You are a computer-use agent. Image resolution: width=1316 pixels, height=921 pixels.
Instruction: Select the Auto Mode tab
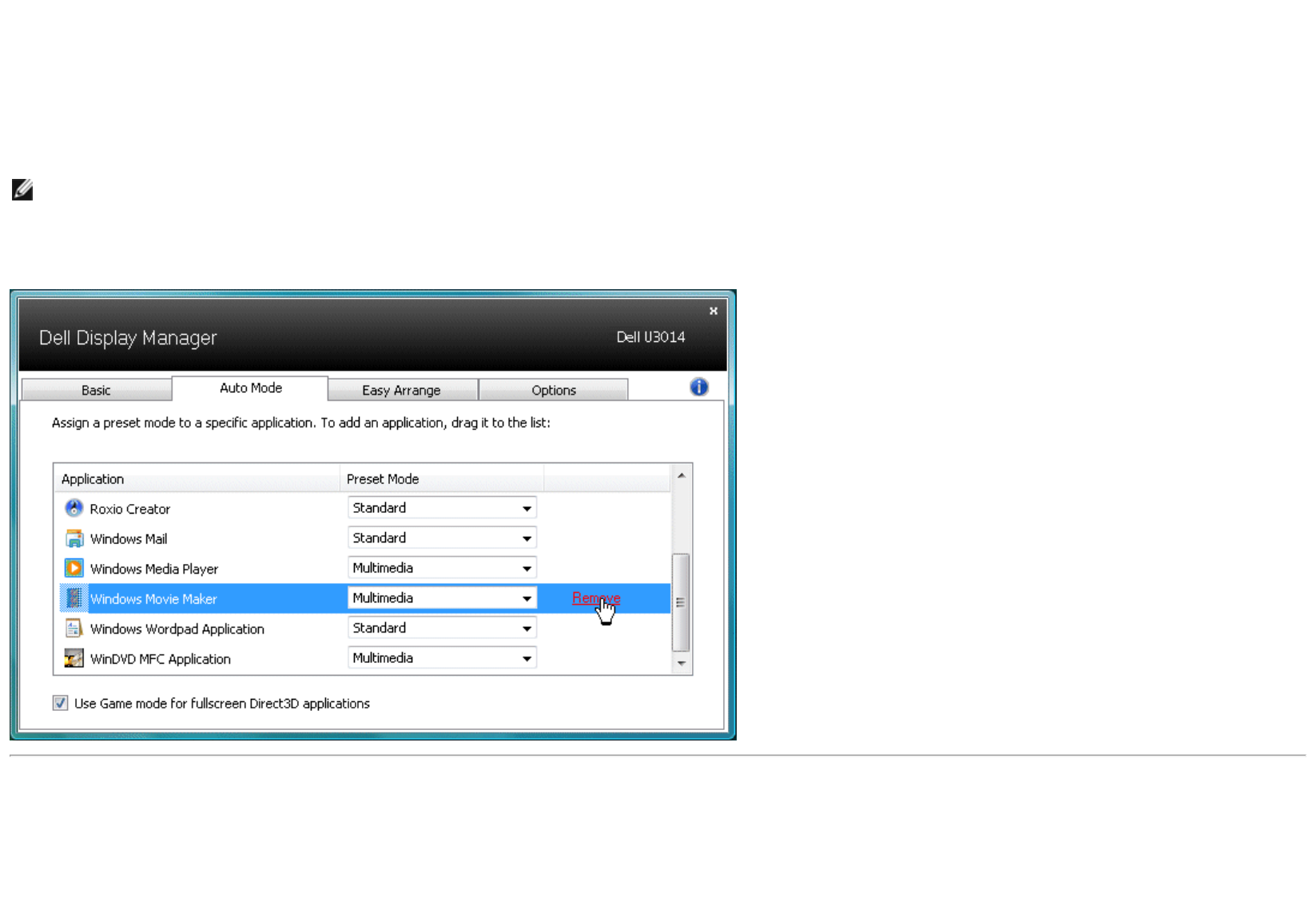[250, 388]
